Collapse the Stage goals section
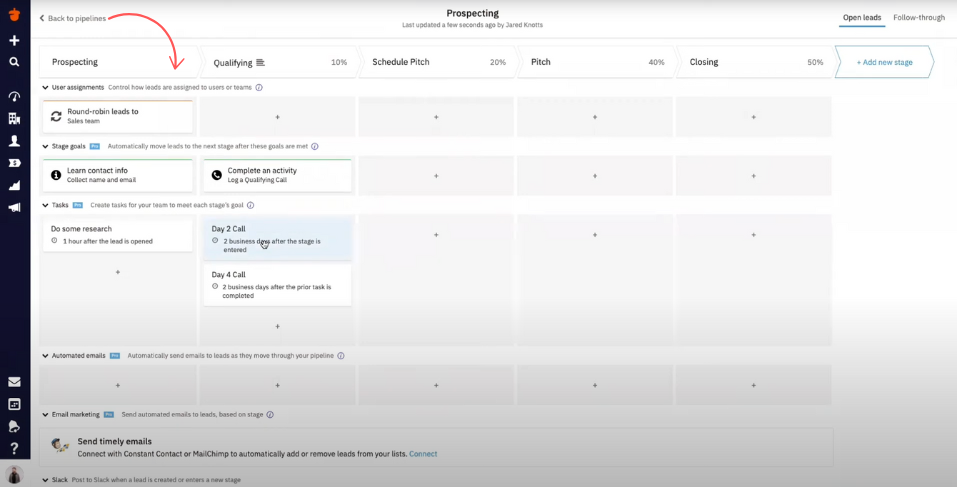Viewport: 957px width, 487px height. [45, 146]
